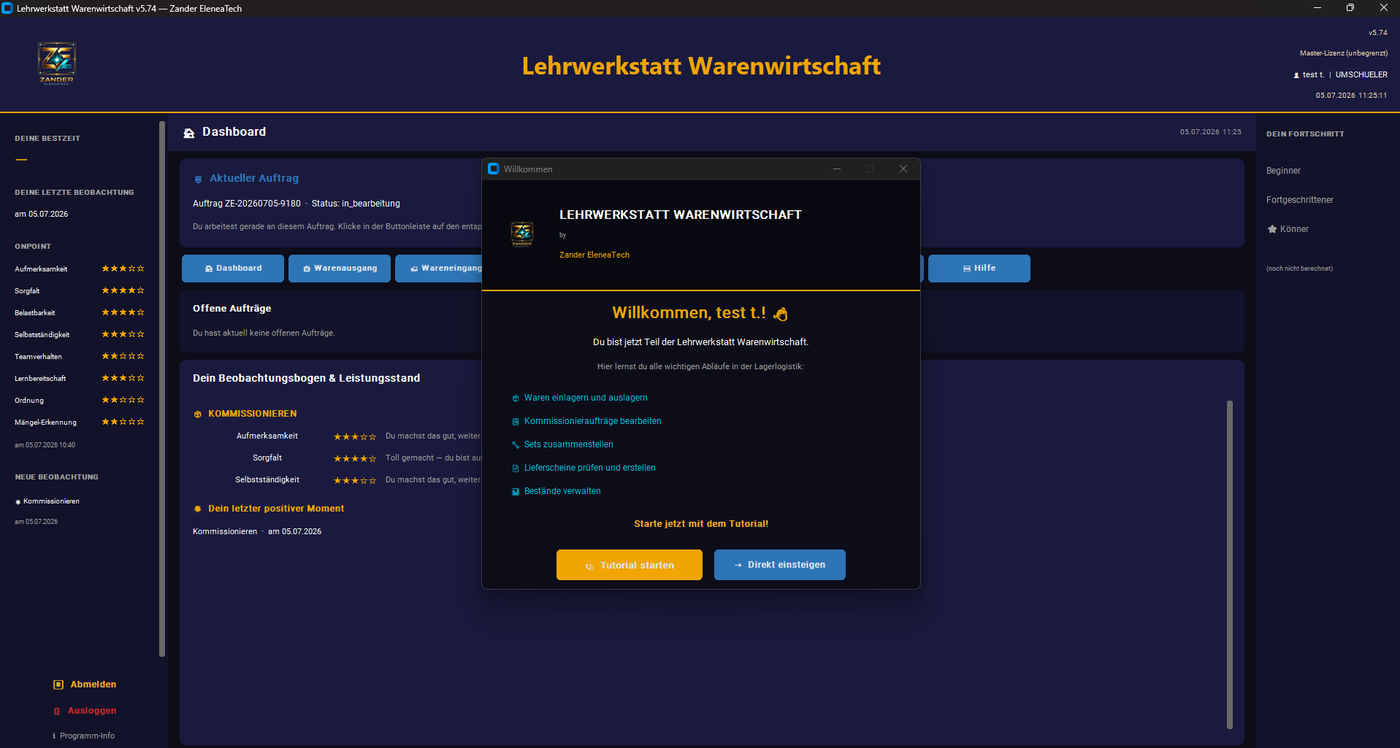
Task: Click the Aufmerksamkeit star rating in ONPOINT list
Action: tap(123, 269)
